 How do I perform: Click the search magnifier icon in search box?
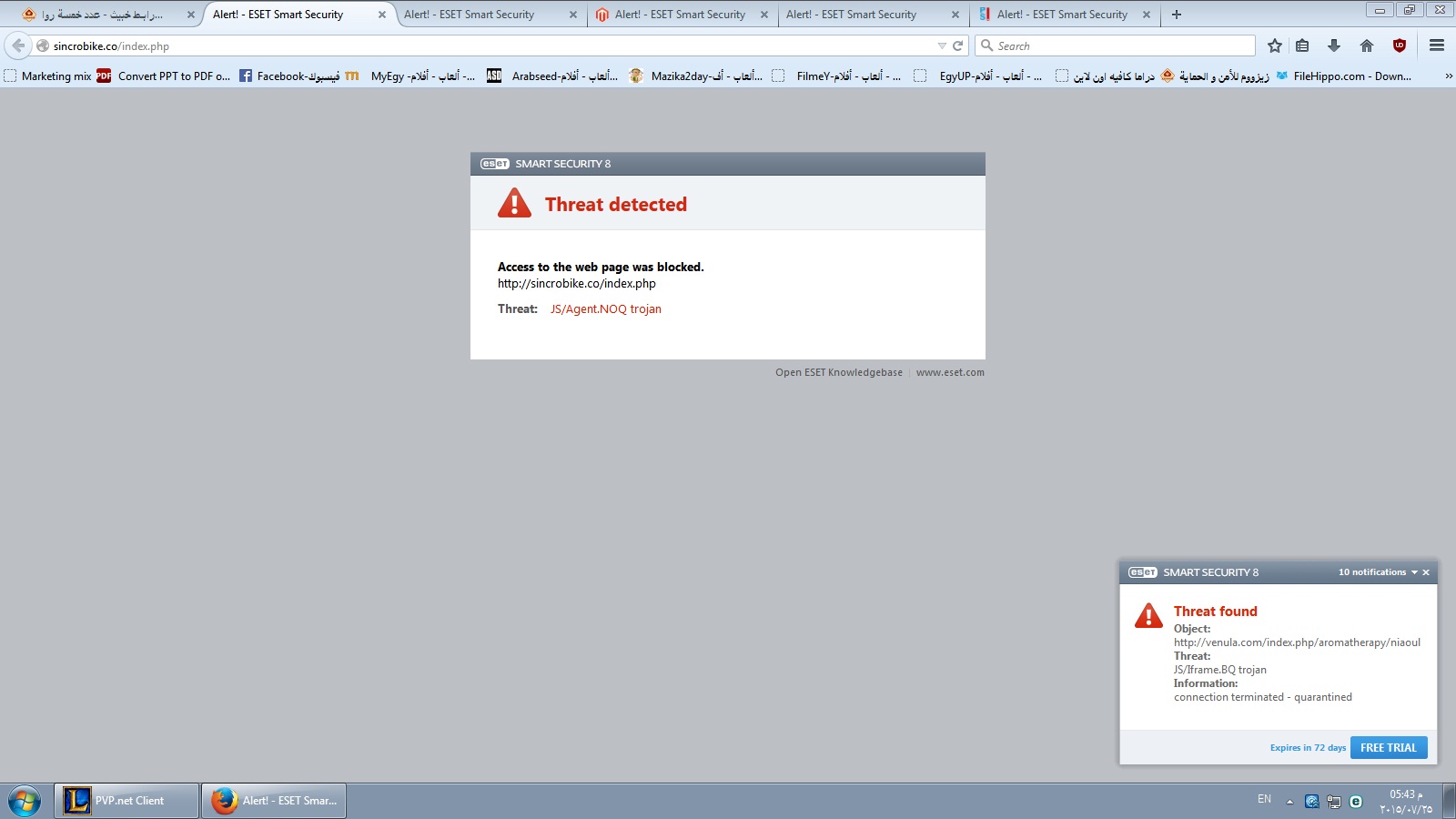point(986,45)
